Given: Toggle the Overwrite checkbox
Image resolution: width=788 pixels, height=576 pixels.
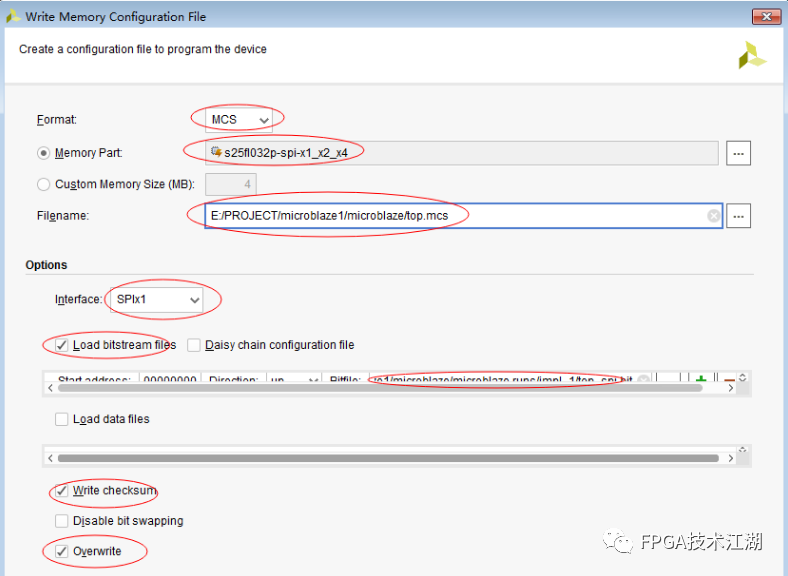Looking at the screenshot, I should [x=61, y=551].
